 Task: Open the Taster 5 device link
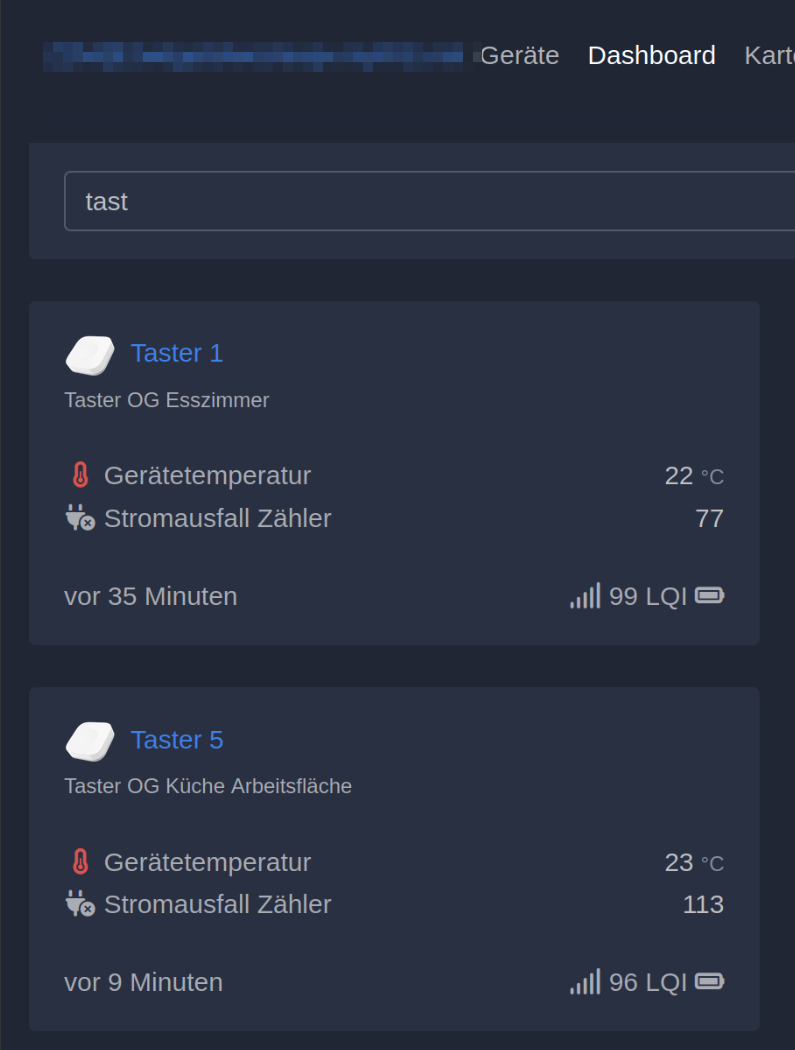click(x=177, y=740)
